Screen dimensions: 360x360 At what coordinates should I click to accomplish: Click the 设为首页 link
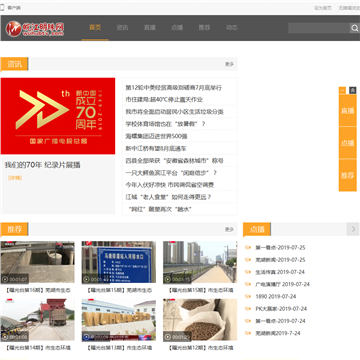click(323, 8)
